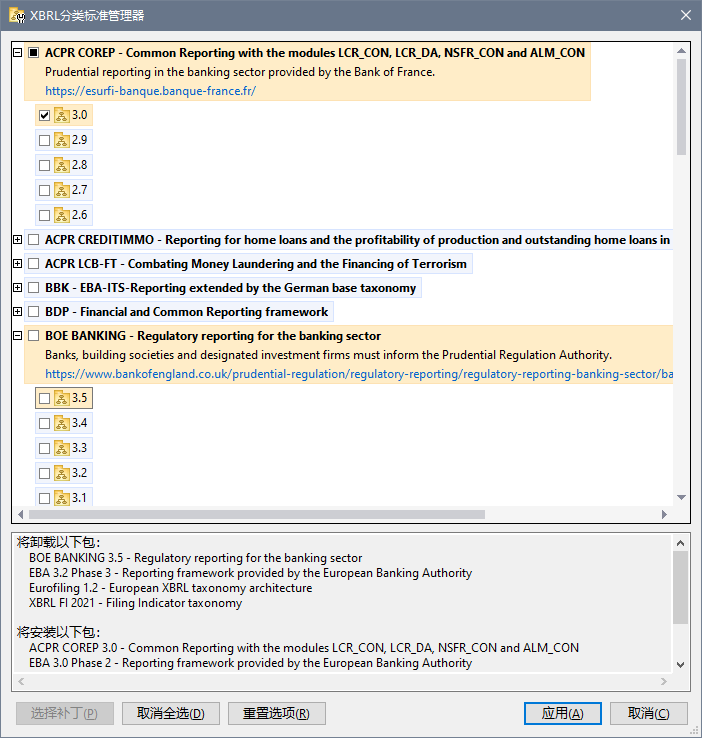702x738 pixels.
Task: Check the ACPR COREP 2.8 checkbox
Action: click(44, 165)
